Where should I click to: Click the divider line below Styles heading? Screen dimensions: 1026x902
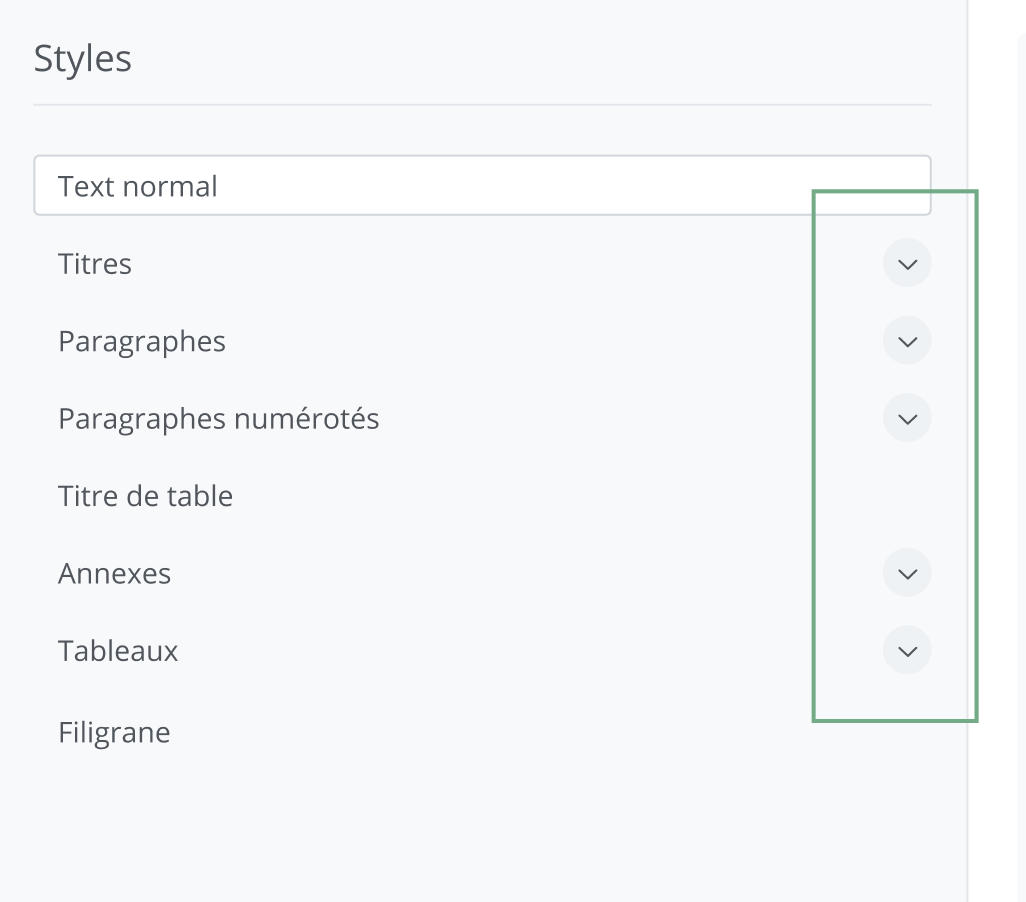point(482,105)
